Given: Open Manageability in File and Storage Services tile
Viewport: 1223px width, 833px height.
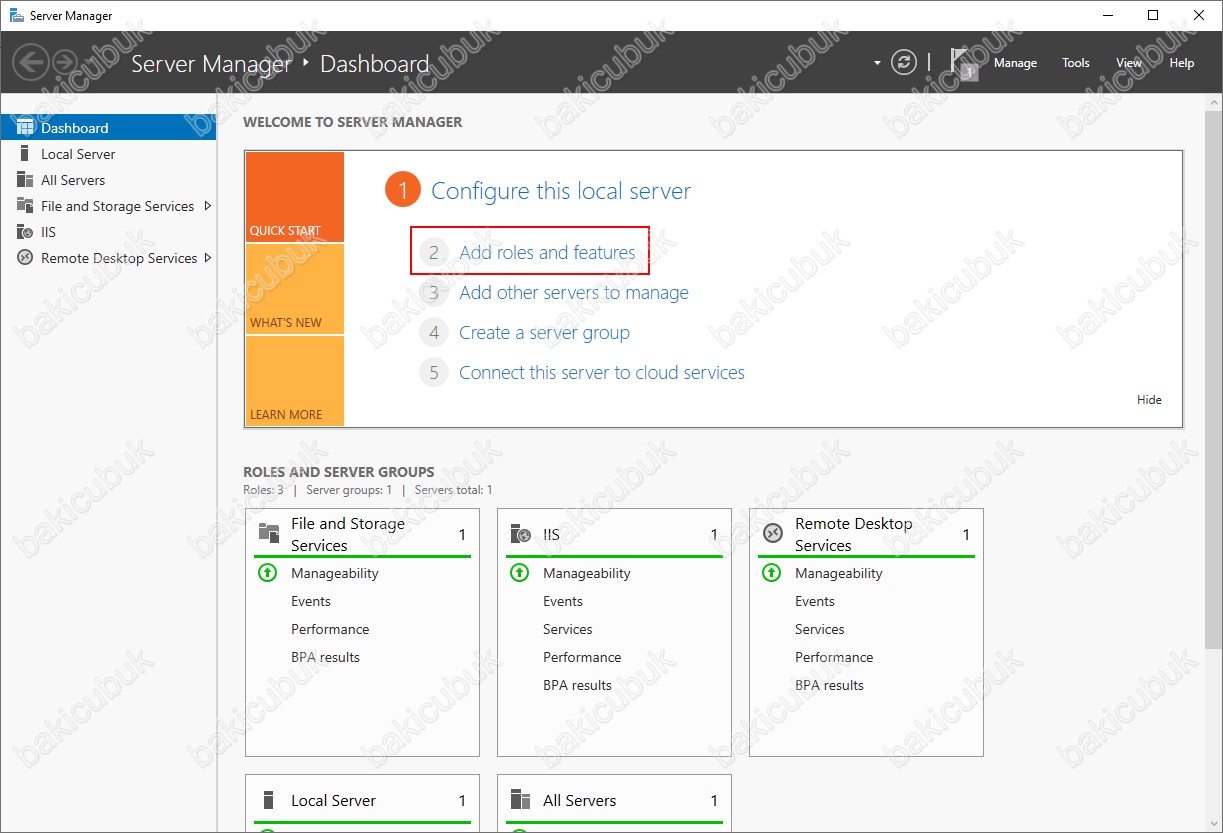Looking at the screenshot, I should (x=335, y=573).
